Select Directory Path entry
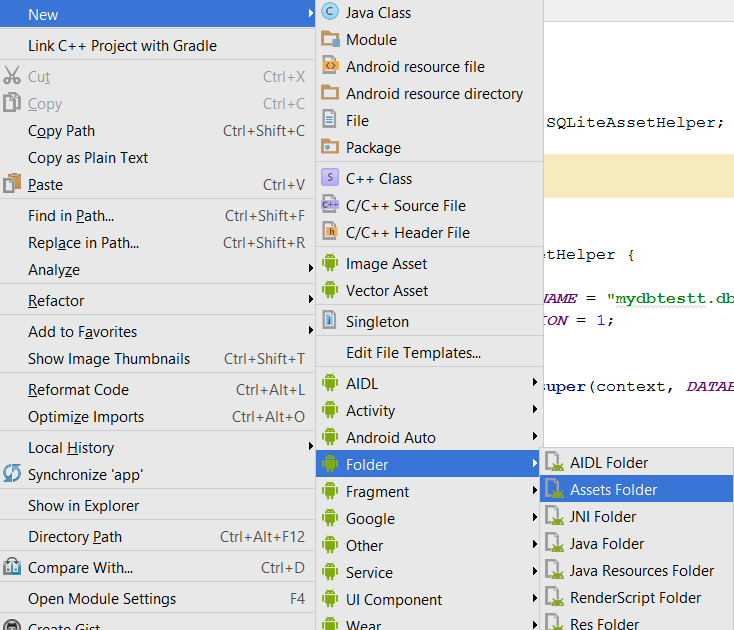This screenshot has height=630, width=734. (157, 537)
